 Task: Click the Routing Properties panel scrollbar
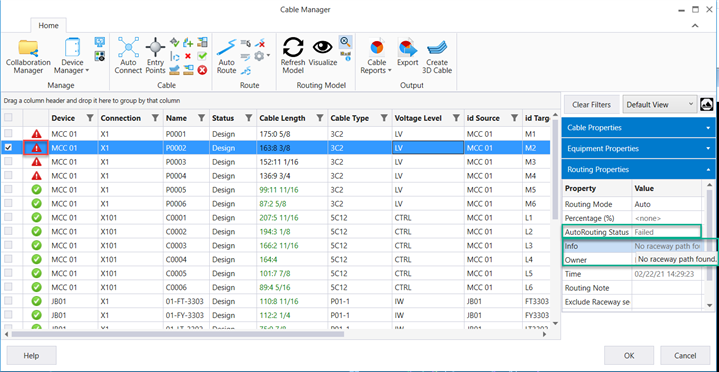click(x=709, y=235)
